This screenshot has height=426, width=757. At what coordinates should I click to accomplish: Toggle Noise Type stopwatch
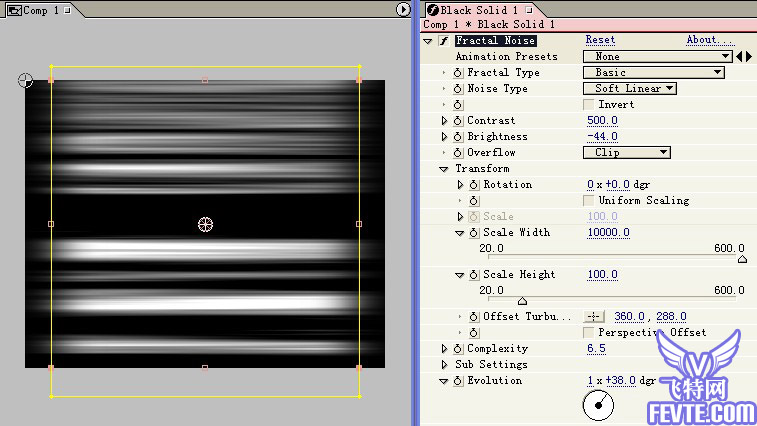pyautogui.click(x=458, y=88)
